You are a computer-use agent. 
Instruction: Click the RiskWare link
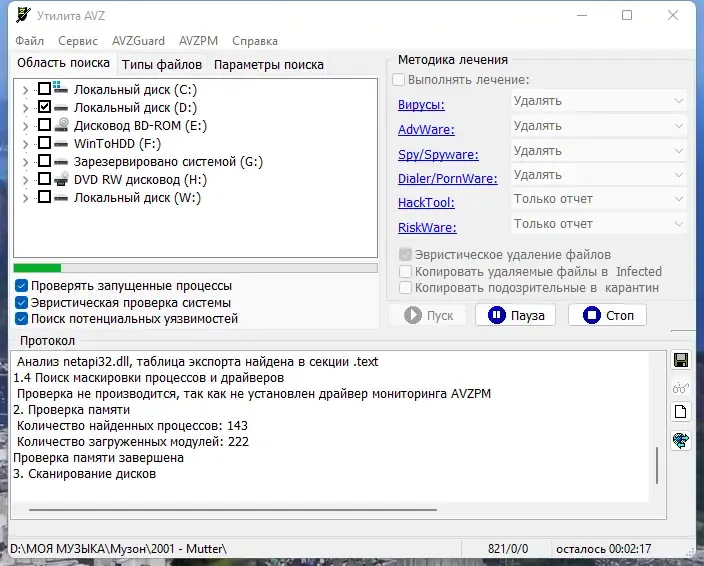click(427, 228)
